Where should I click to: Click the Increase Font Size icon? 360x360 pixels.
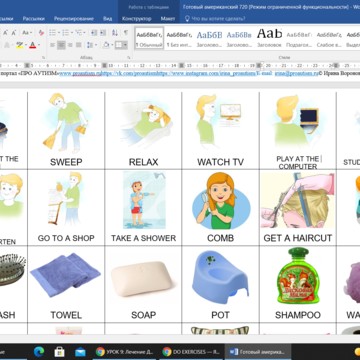[x=6, y=33]
